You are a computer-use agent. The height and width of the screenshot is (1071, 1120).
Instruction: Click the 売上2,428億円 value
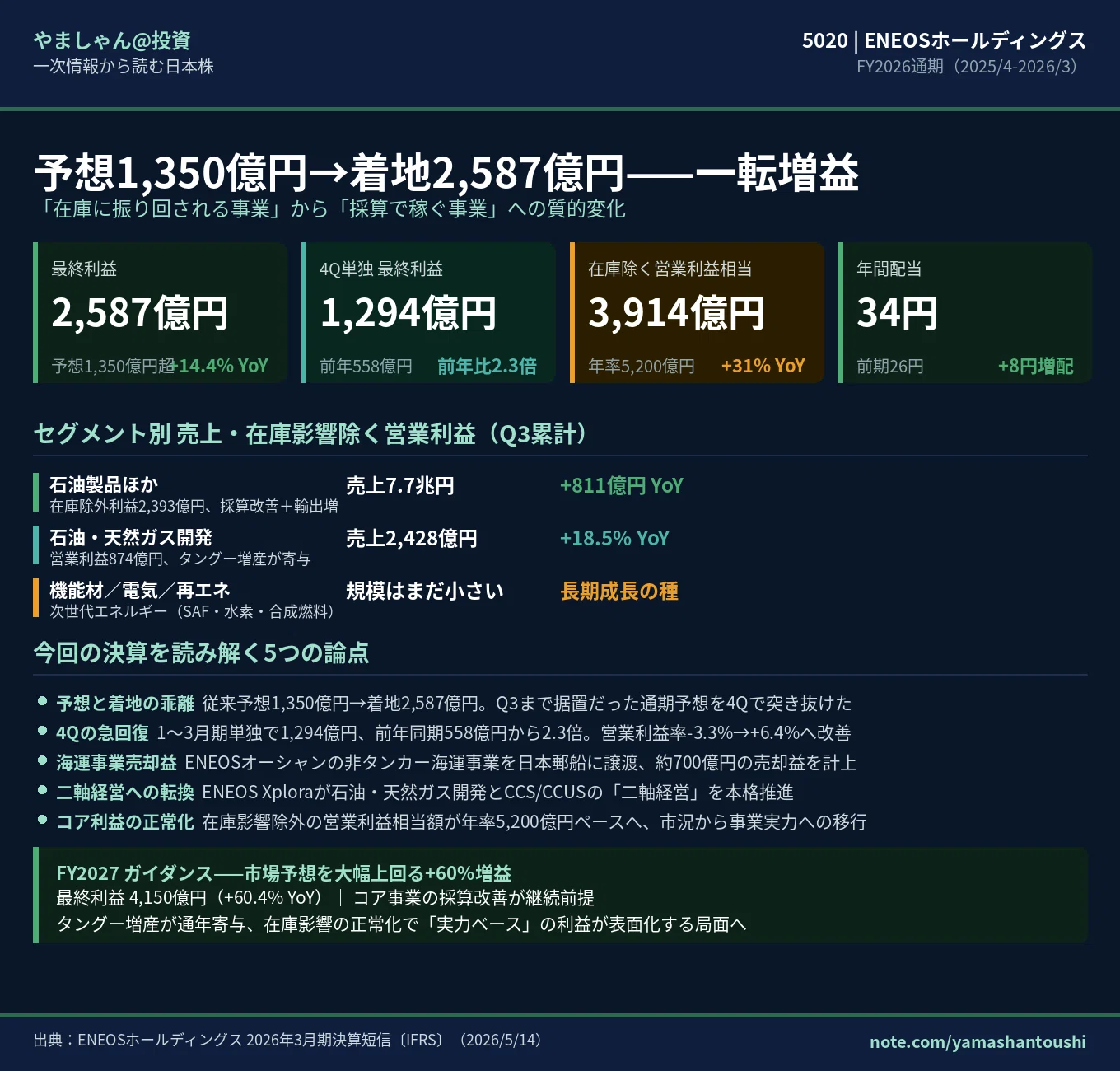click(412, 538)
